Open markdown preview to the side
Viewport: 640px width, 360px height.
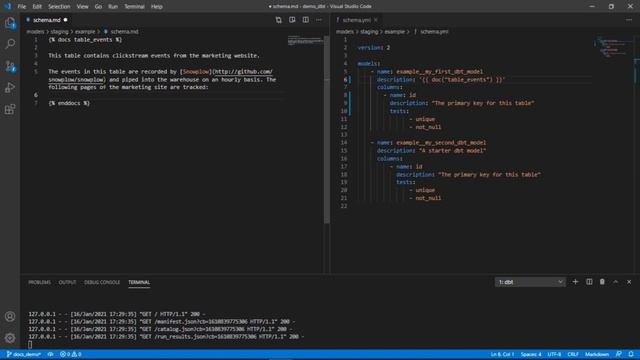click(x=292, y=20)
